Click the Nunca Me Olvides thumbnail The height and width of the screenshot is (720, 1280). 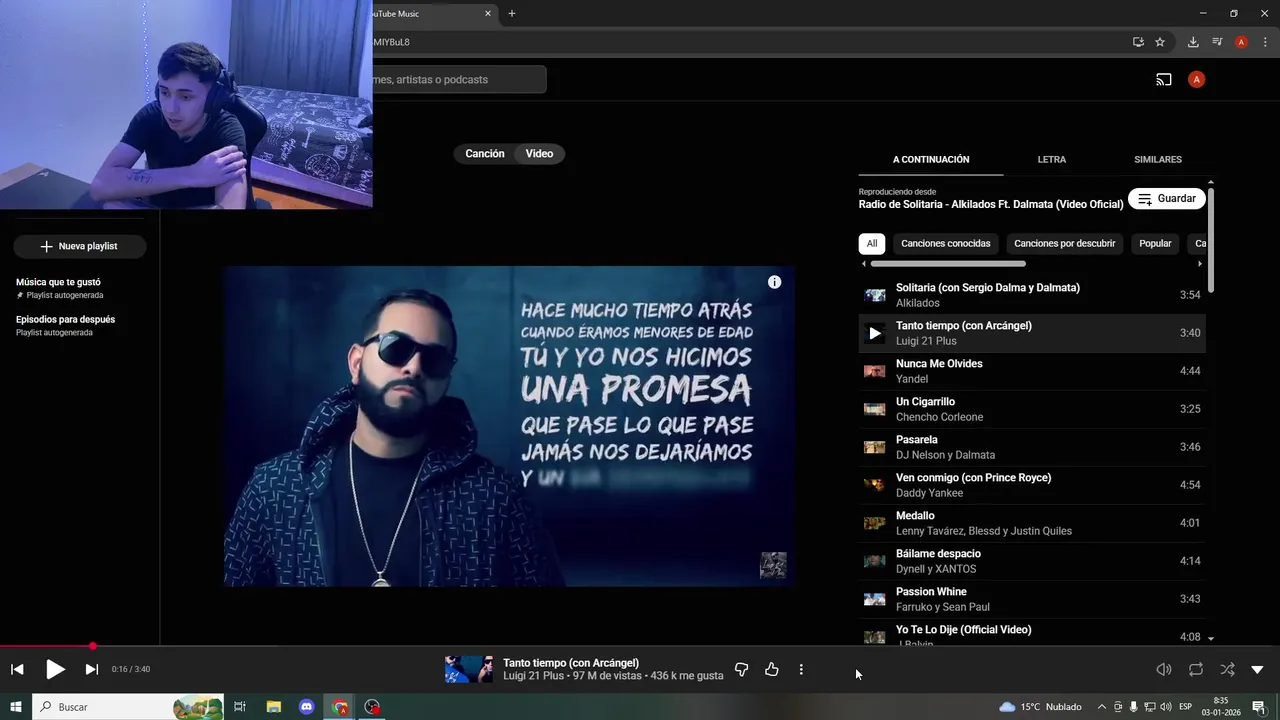pyautogui.click(x=875, y=371)
